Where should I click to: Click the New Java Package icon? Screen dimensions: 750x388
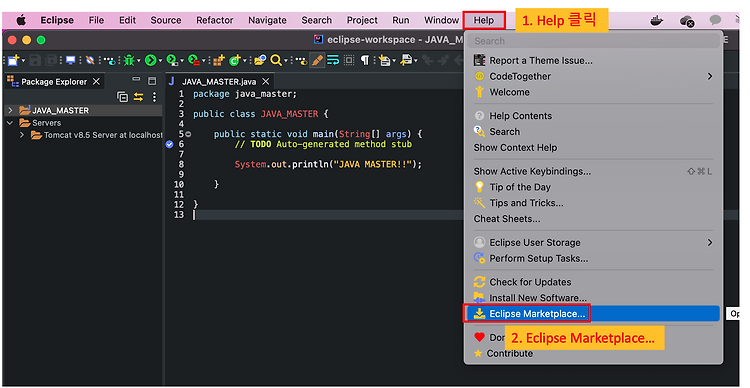click(219, 60)
